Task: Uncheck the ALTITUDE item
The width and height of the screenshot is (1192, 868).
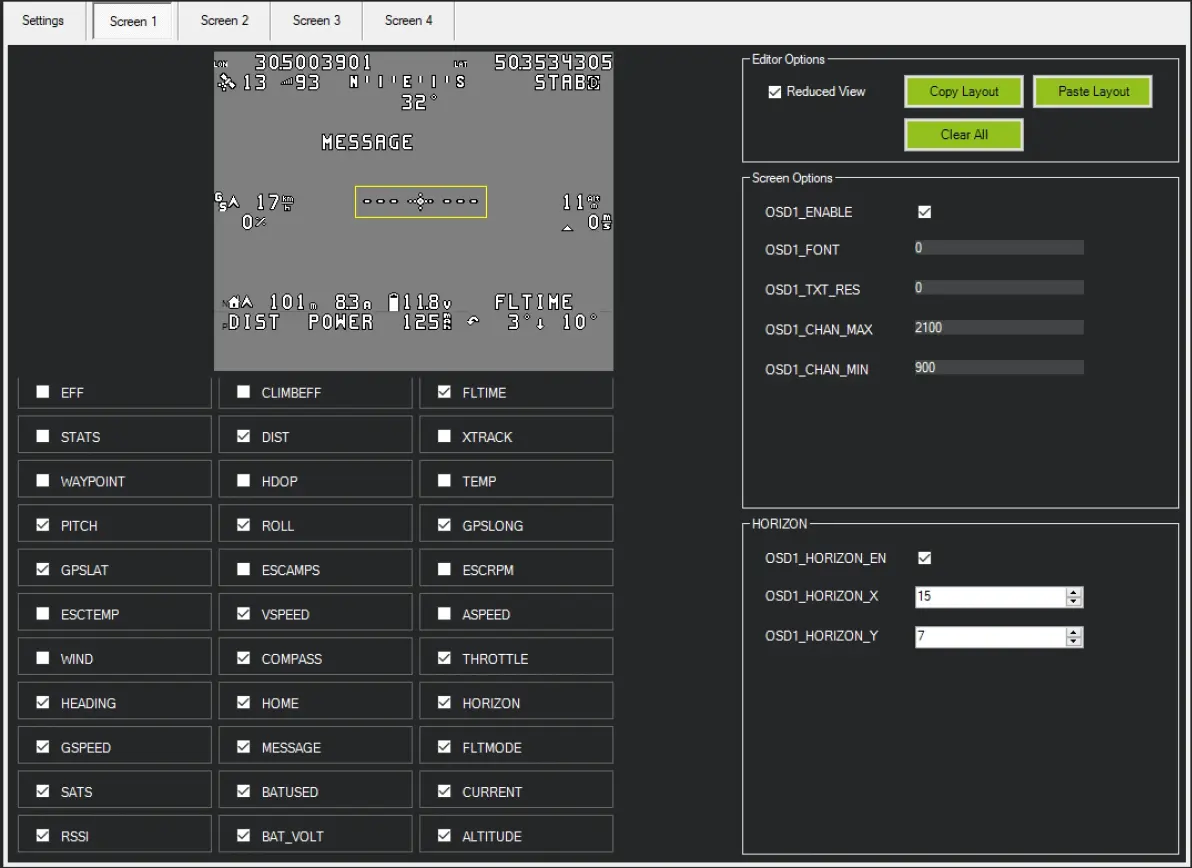Action: [444, 835]
